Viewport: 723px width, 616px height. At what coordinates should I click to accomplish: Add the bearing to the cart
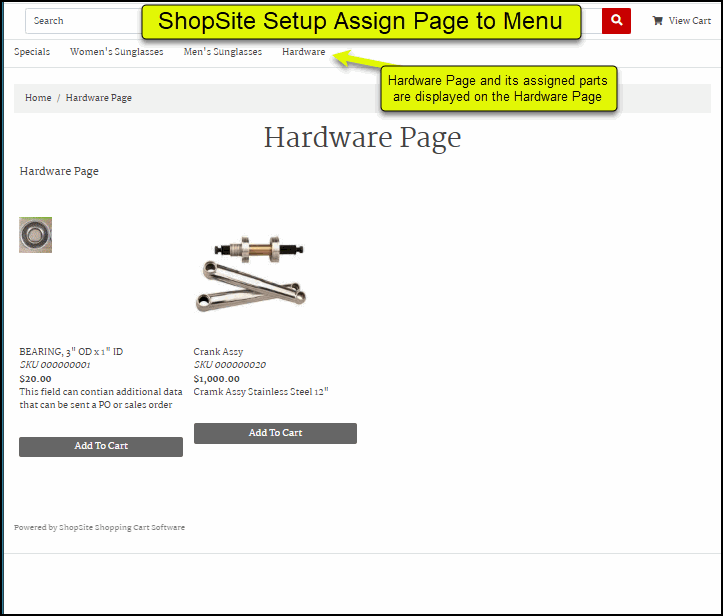click(101, 446)
